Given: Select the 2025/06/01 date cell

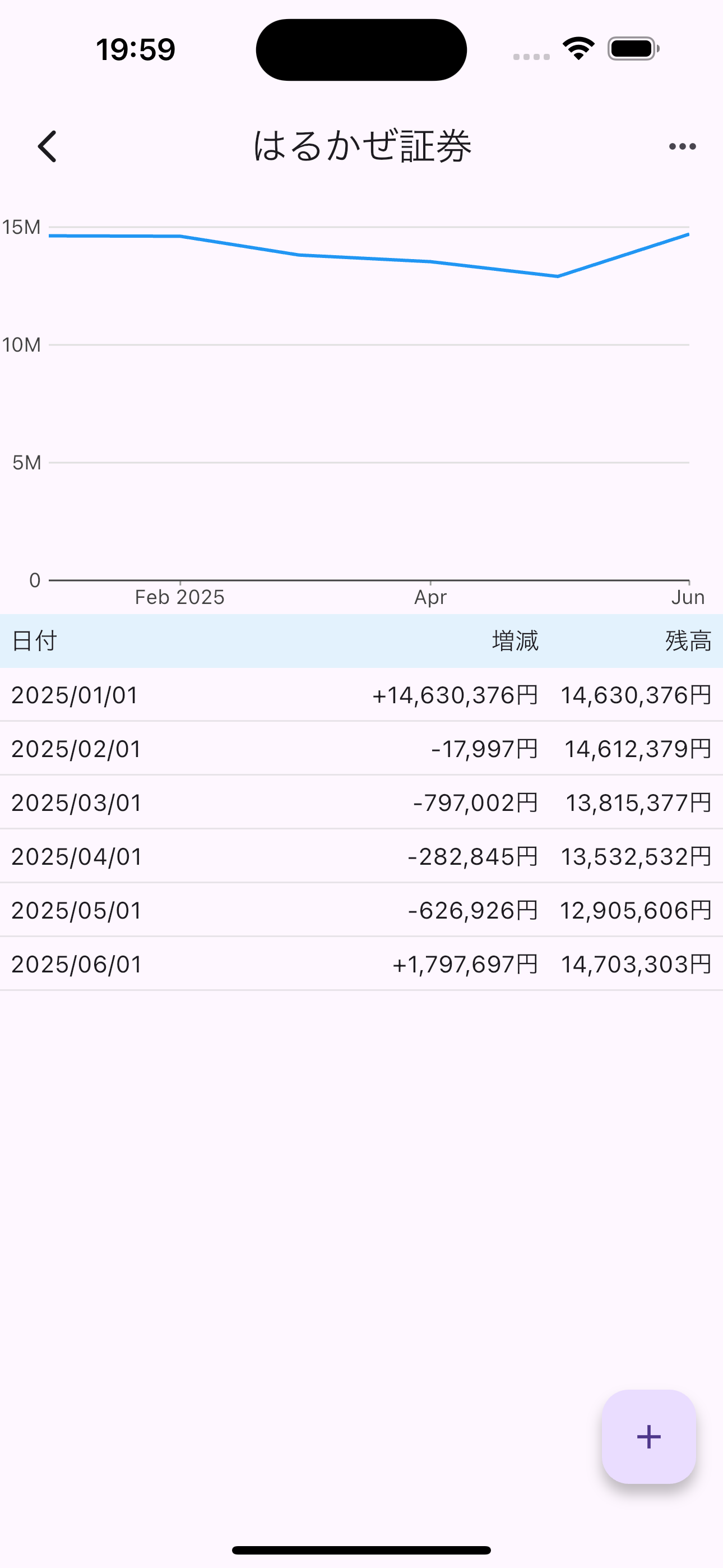Looking at the screenshot, I should (x=76, y=964).
